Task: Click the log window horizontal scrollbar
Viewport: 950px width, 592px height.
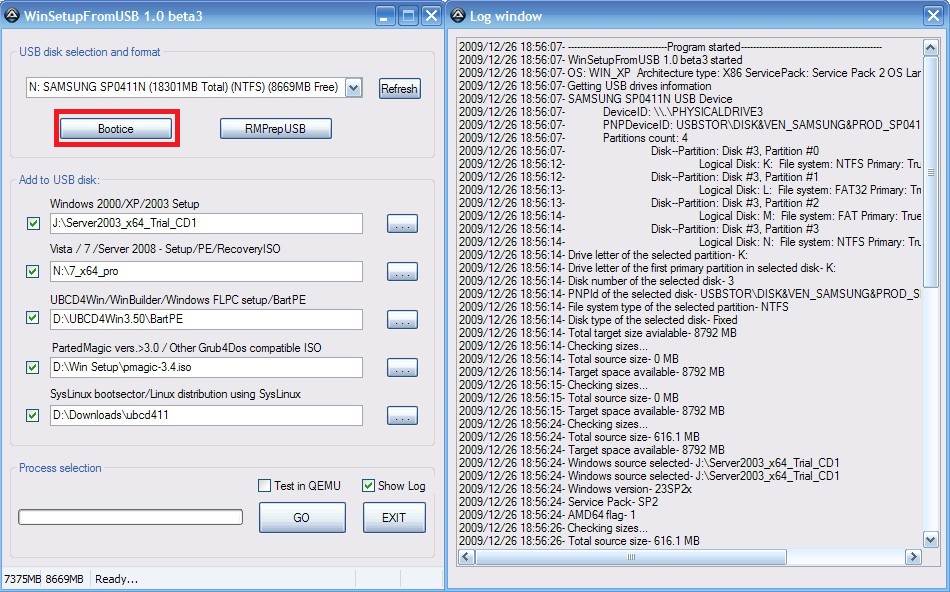Action: [x=690, y=556]
